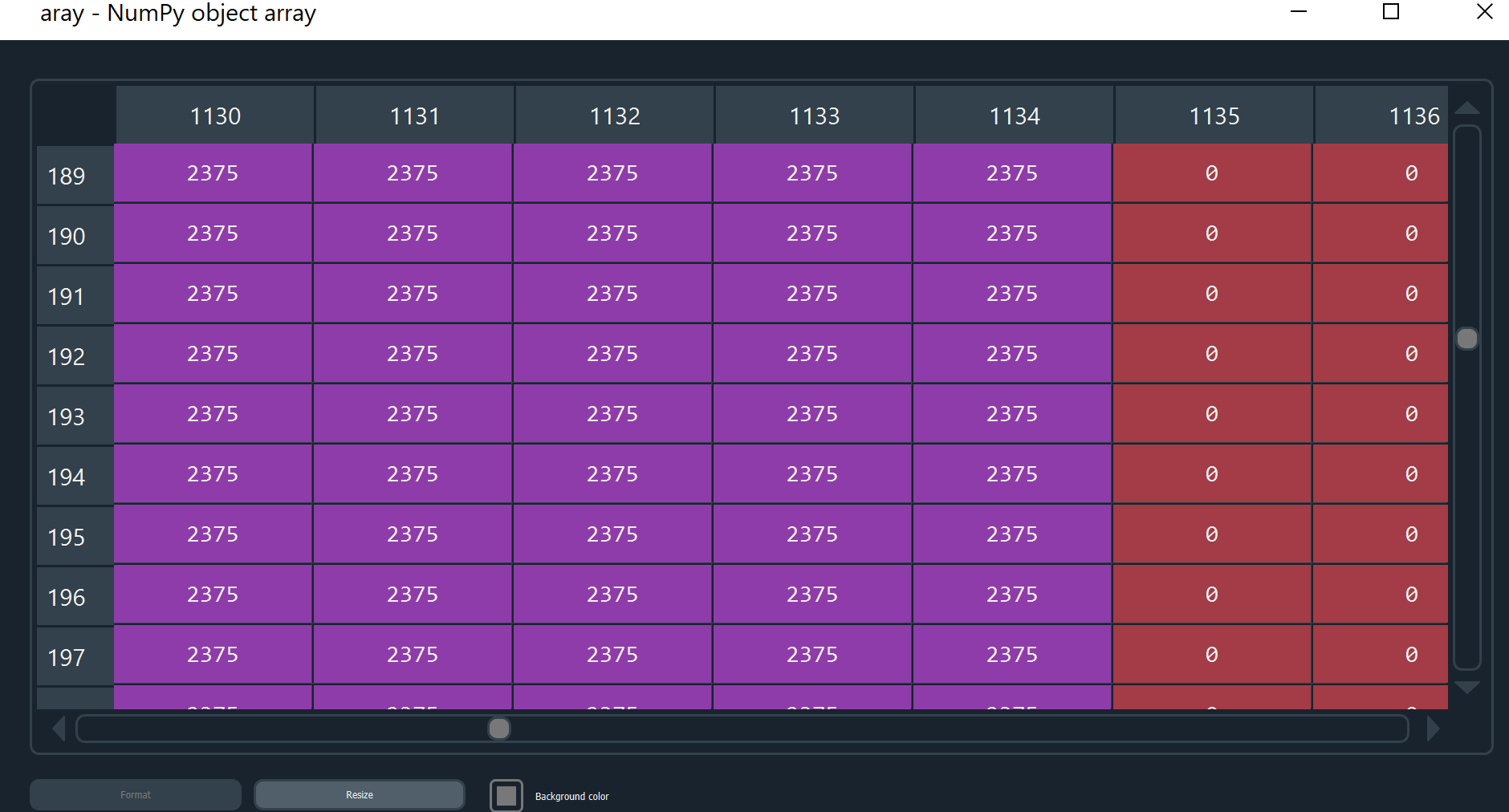Select column header 1130
This screenshot has height=812, width=1509.
click(215, 116)
